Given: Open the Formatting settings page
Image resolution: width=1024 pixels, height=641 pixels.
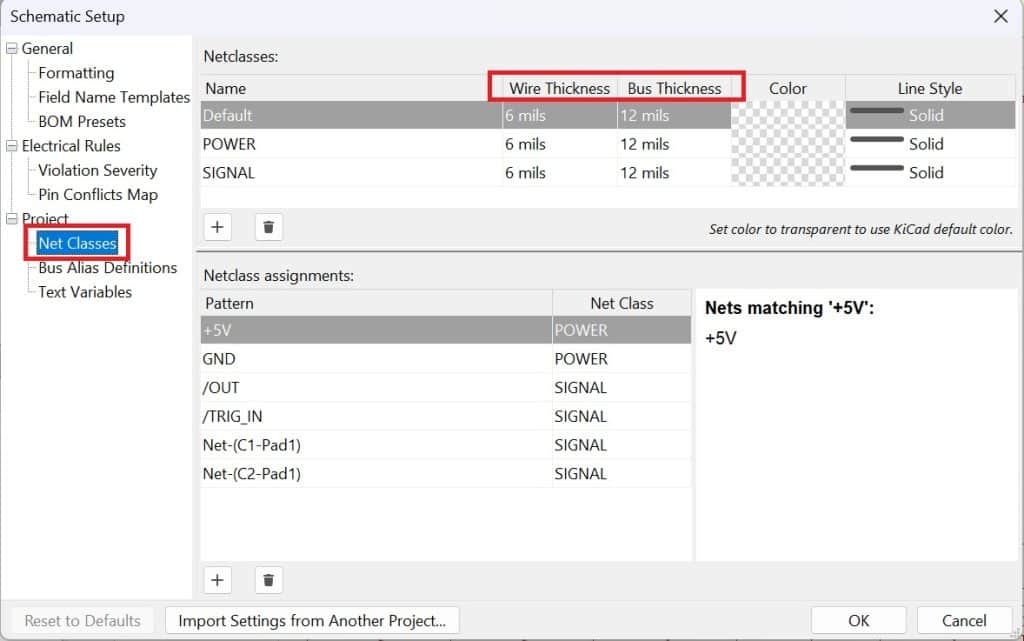Looking at the screenshot, I should click(76, 73).
